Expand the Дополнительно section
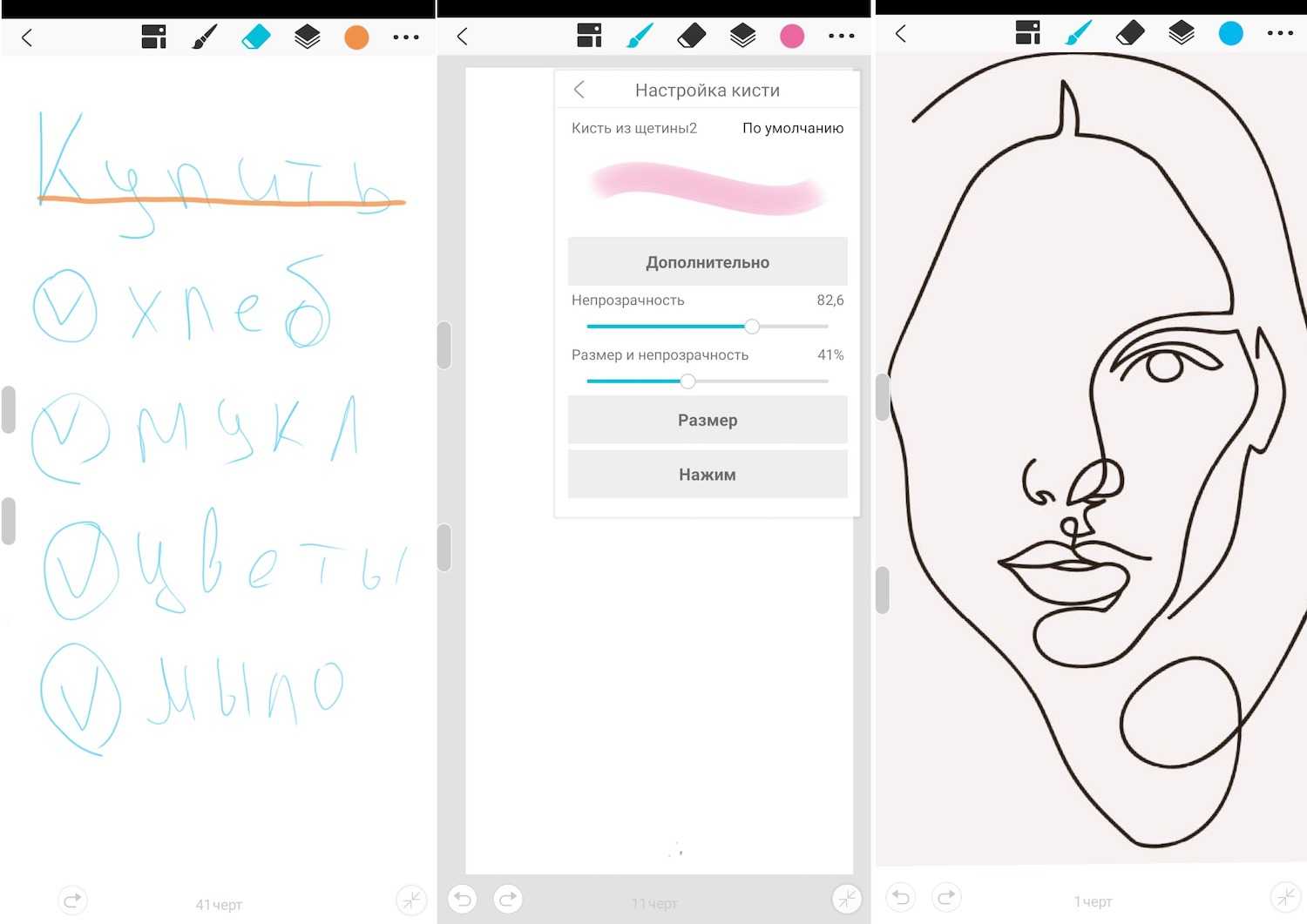 point(708,262)
